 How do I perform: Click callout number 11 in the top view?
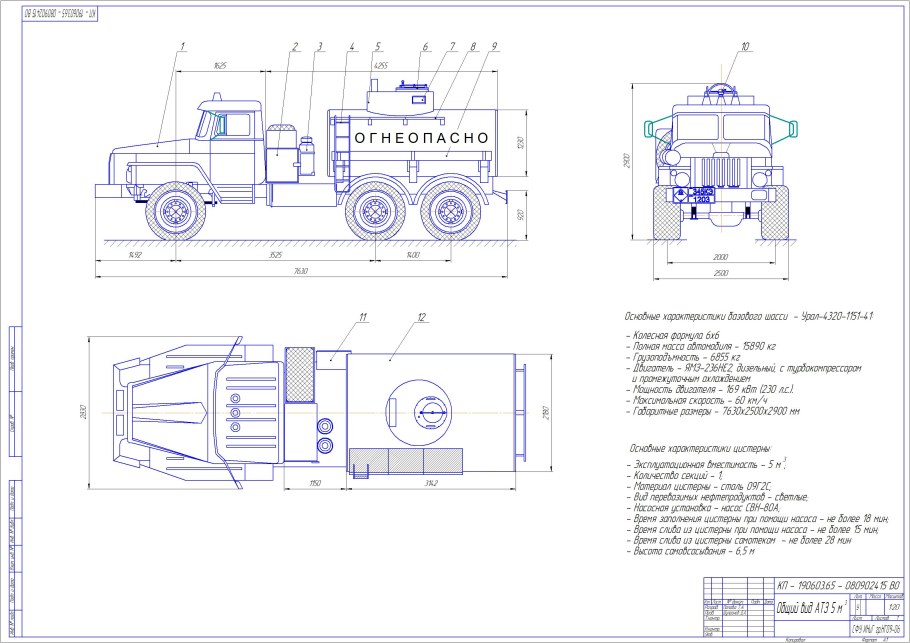coord(362,317)
